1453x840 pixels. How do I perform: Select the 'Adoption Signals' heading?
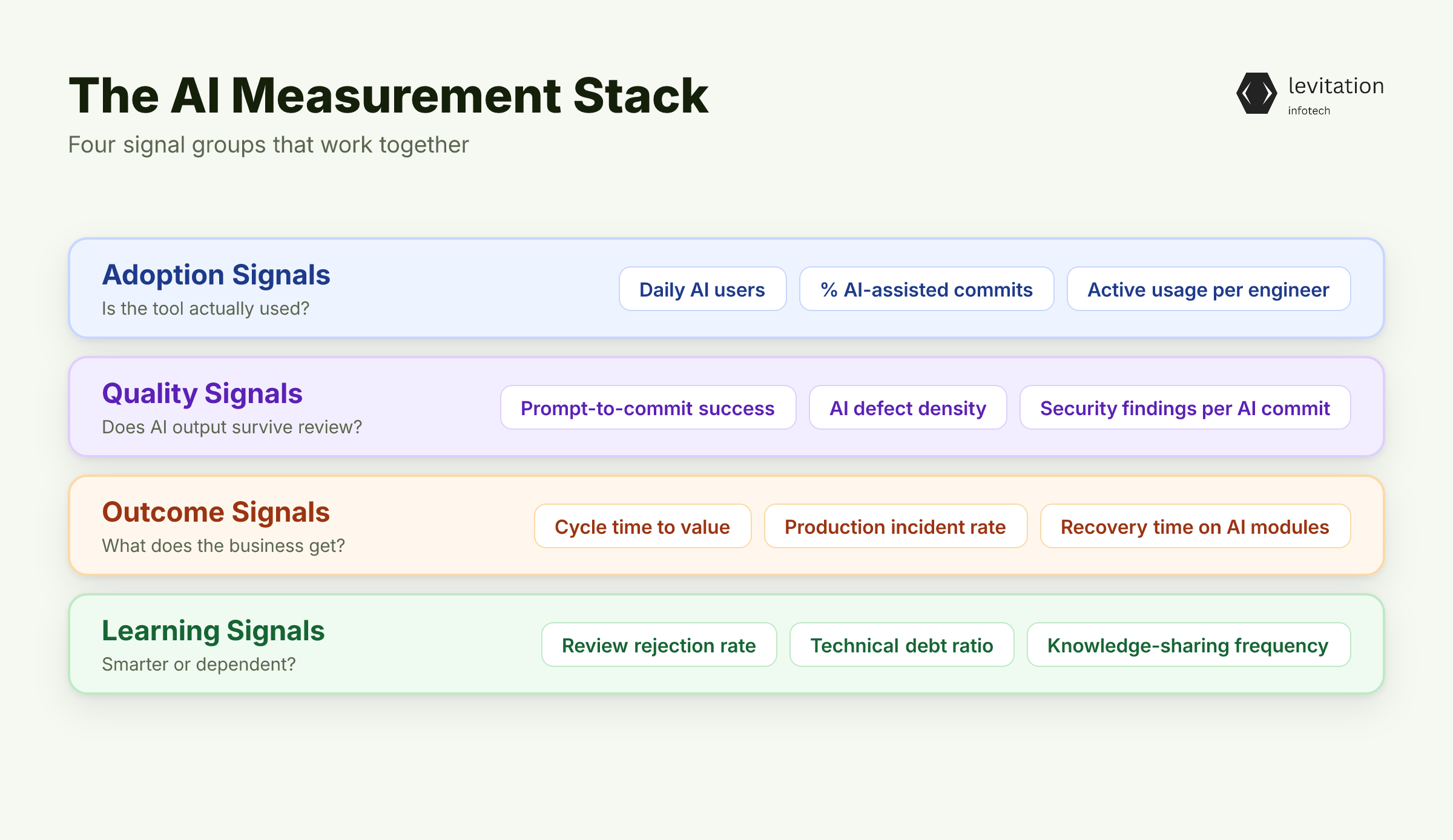pos(216,275)
